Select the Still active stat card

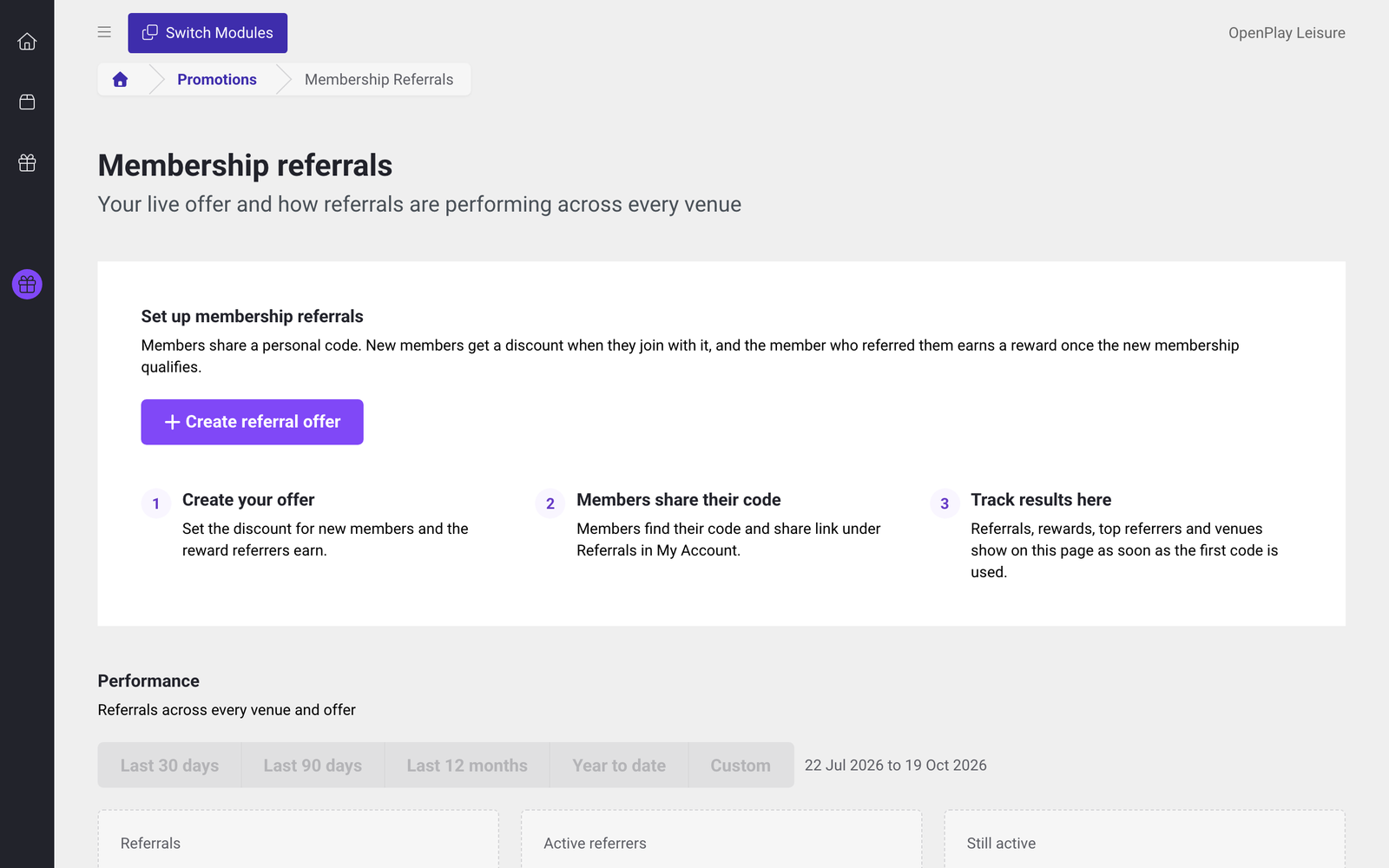[x=1144, y=839]
